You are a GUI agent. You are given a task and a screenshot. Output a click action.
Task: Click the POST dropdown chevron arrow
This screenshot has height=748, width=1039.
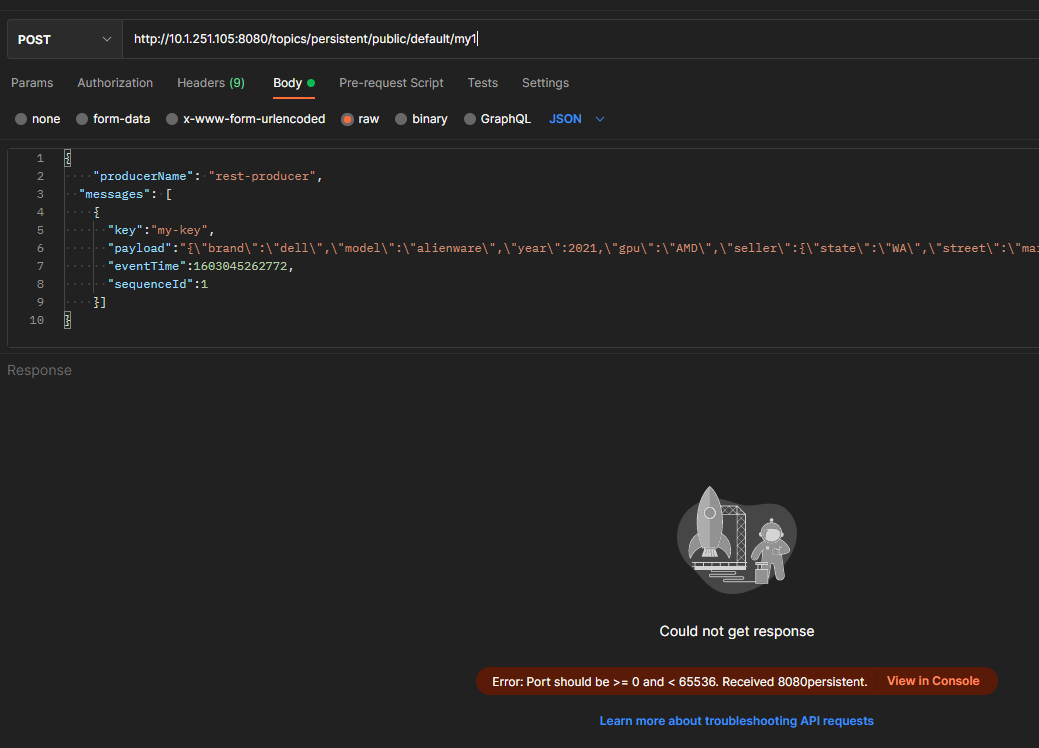(107, 39)
